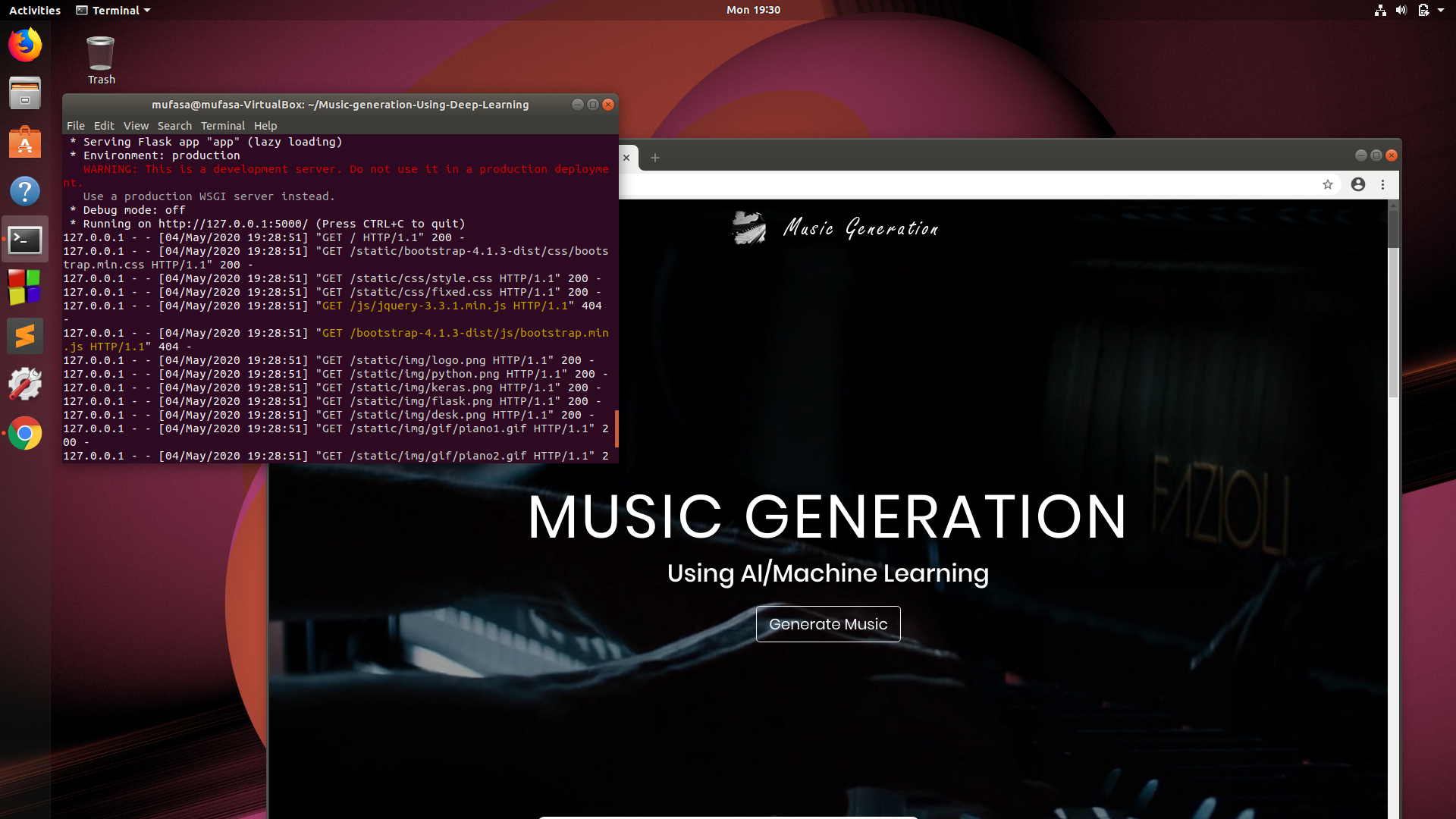The image size is (1456, 819).
Task: Expand the Terminal app menu in top bar
Action: pos(114,10)
